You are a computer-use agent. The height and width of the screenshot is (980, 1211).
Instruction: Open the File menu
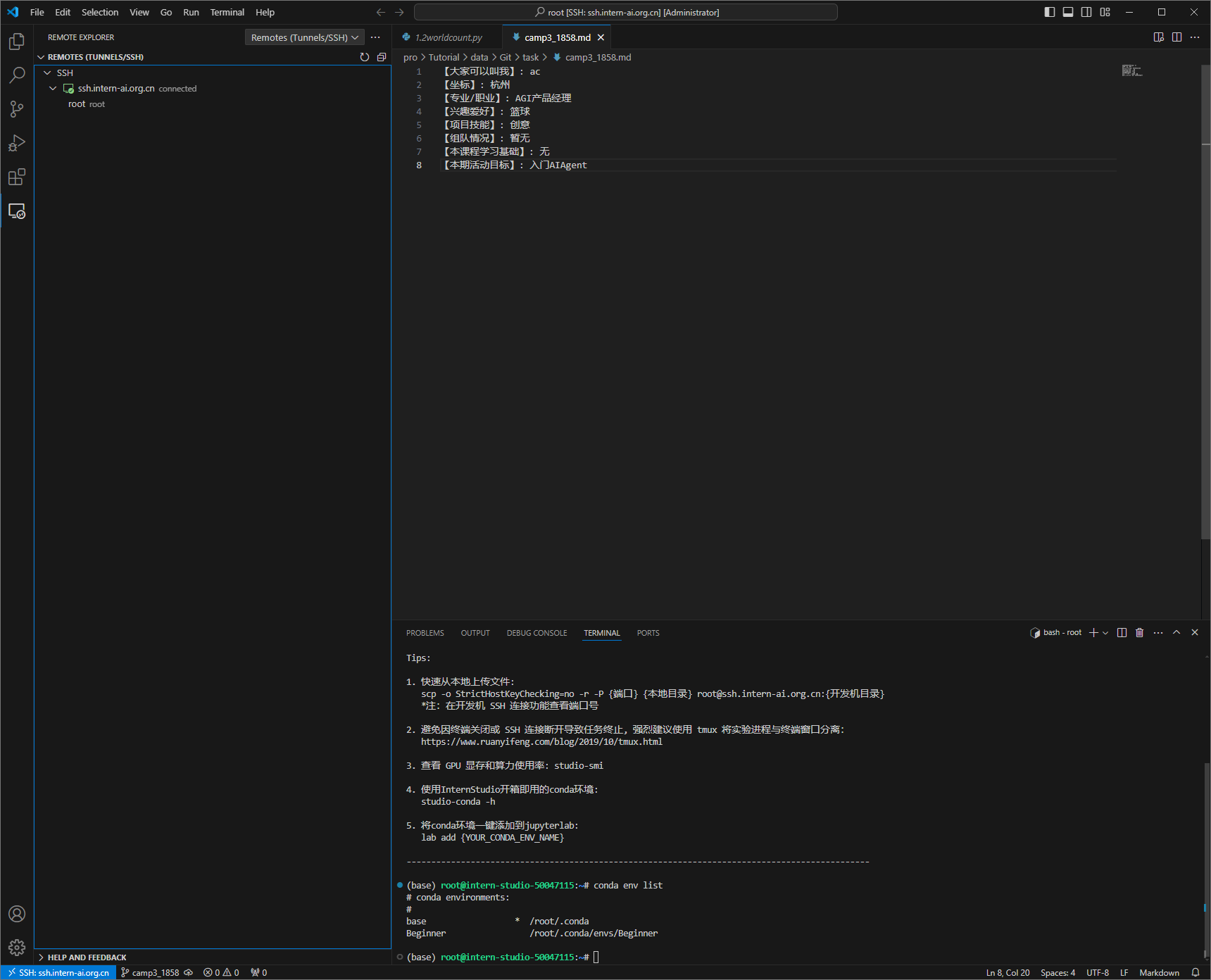[37, 12]
